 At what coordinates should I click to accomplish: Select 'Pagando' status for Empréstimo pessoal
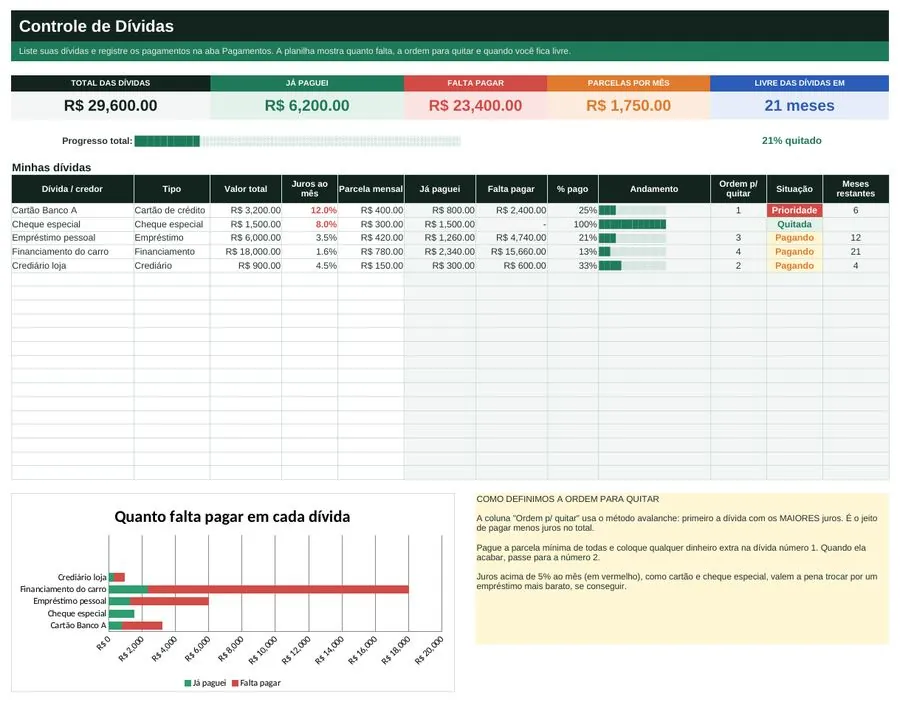tap(794, 238)
